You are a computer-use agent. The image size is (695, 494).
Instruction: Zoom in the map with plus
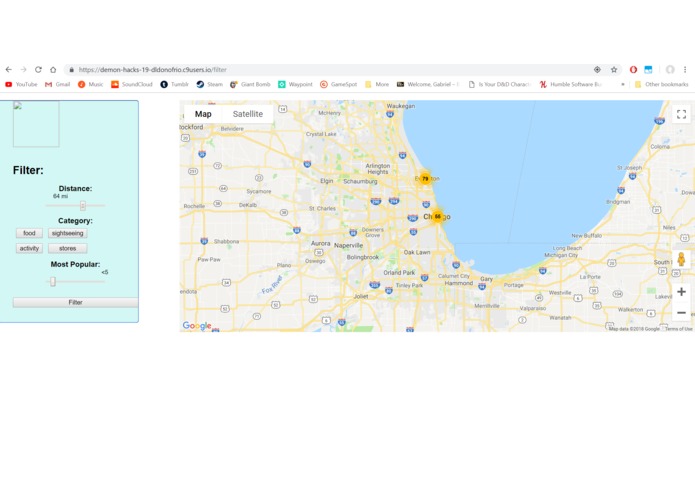(x=681, y=292)
